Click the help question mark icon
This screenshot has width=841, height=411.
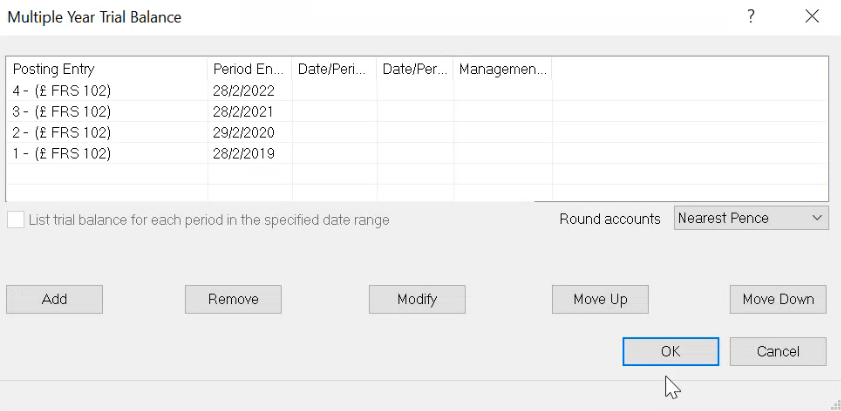point(751,16)
